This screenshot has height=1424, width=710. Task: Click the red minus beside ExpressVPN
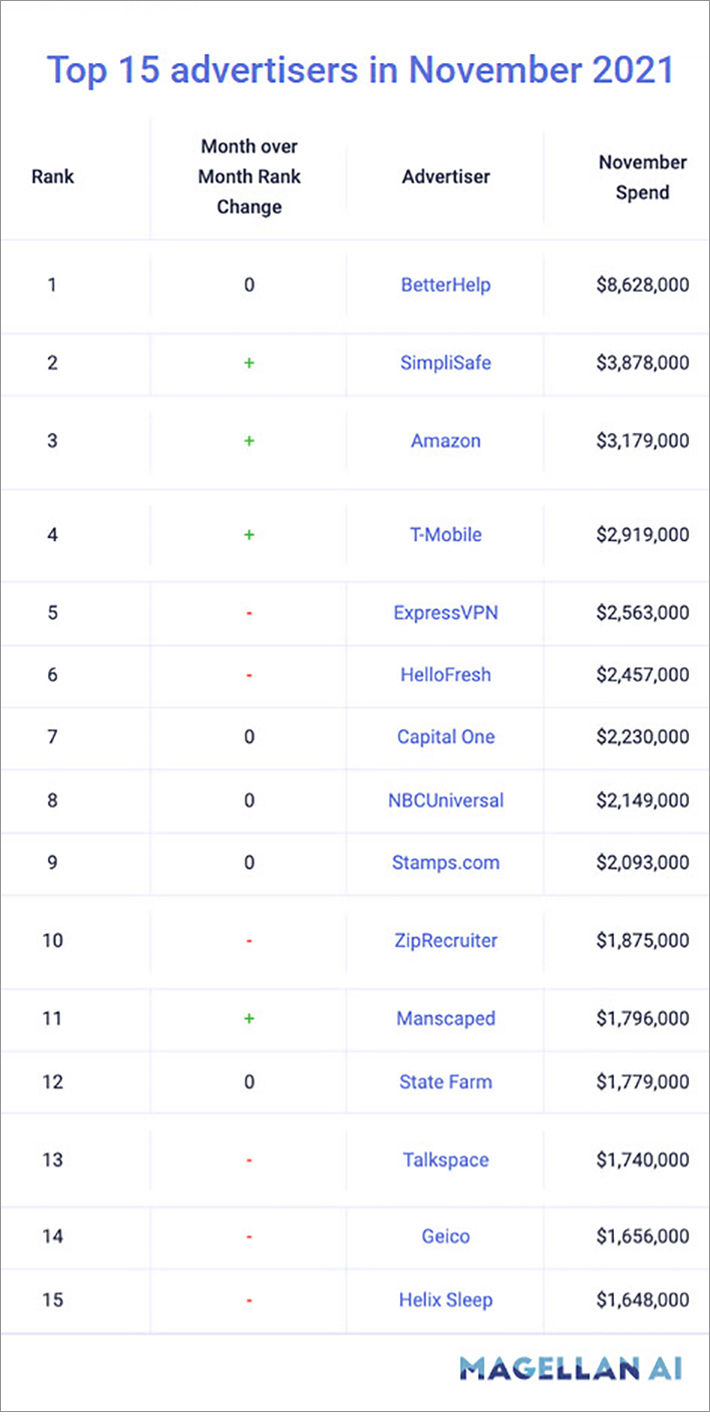pos(249,613)
